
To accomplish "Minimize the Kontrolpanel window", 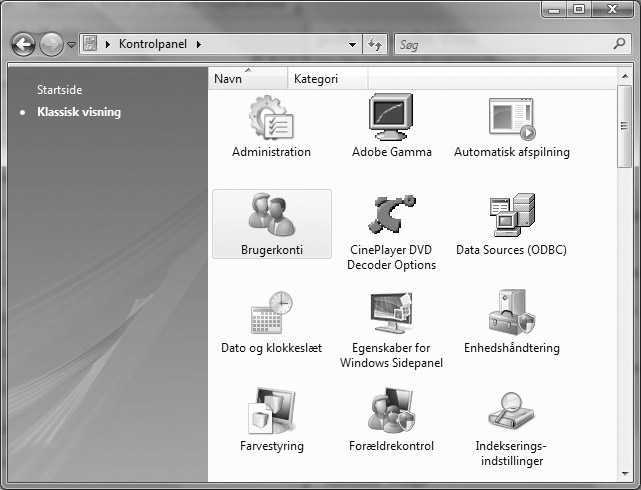I will point(554,9).
